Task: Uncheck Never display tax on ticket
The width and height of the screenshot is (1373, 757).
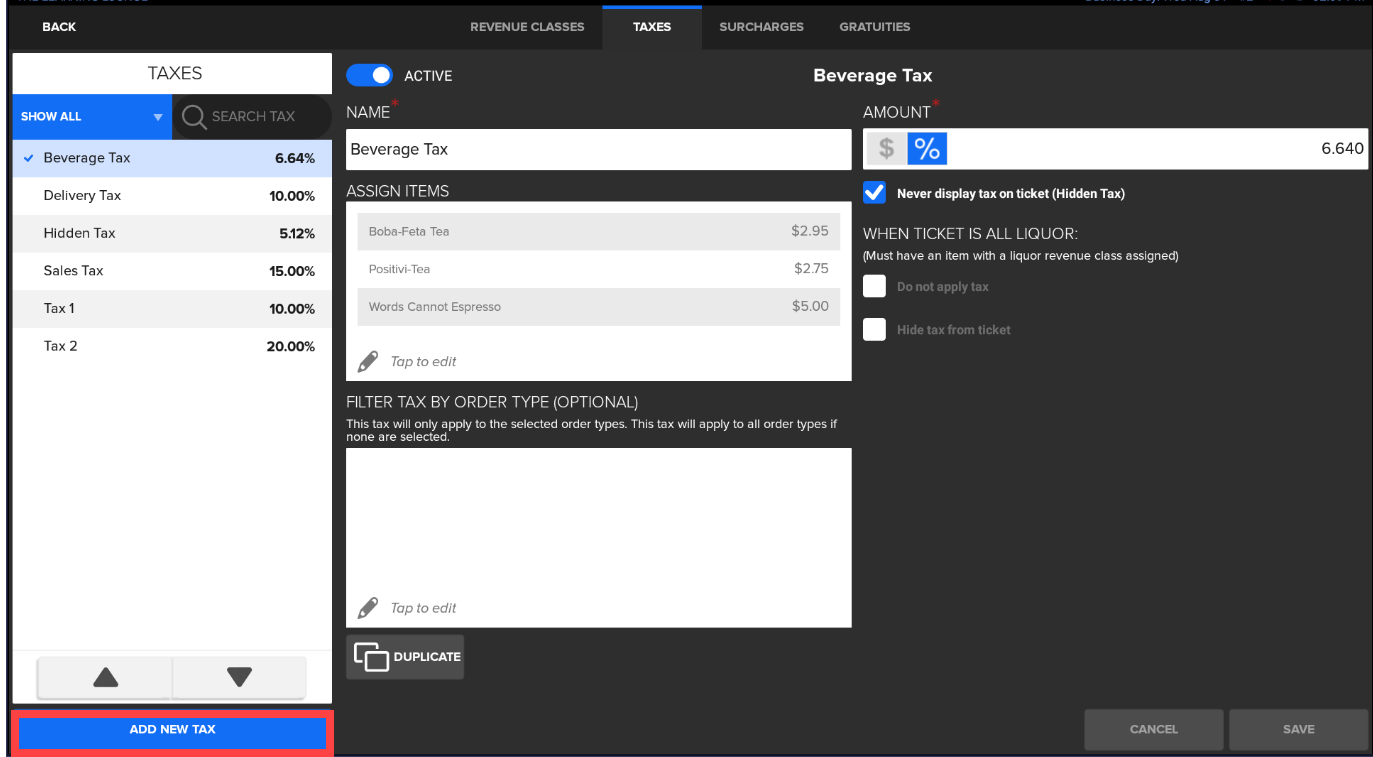Action: 874,192
